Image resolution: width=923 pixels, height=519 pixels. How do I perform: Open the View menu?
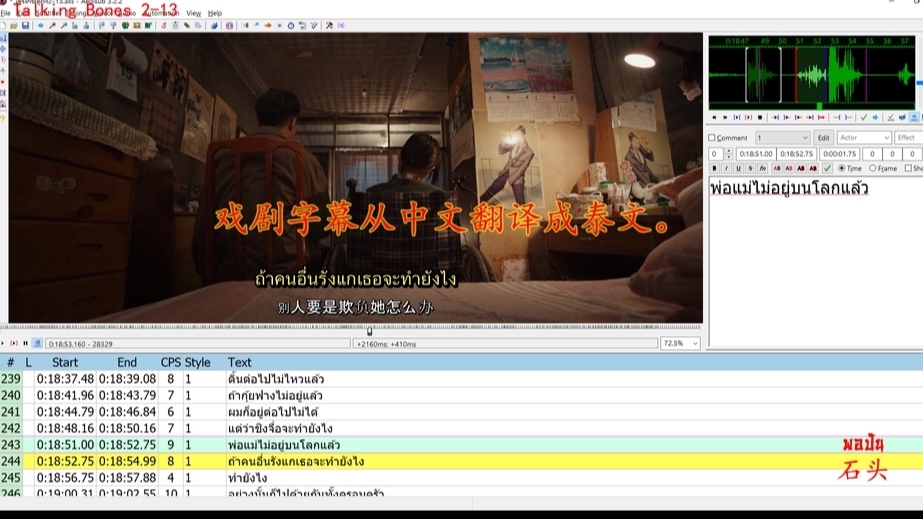point(194,13)
